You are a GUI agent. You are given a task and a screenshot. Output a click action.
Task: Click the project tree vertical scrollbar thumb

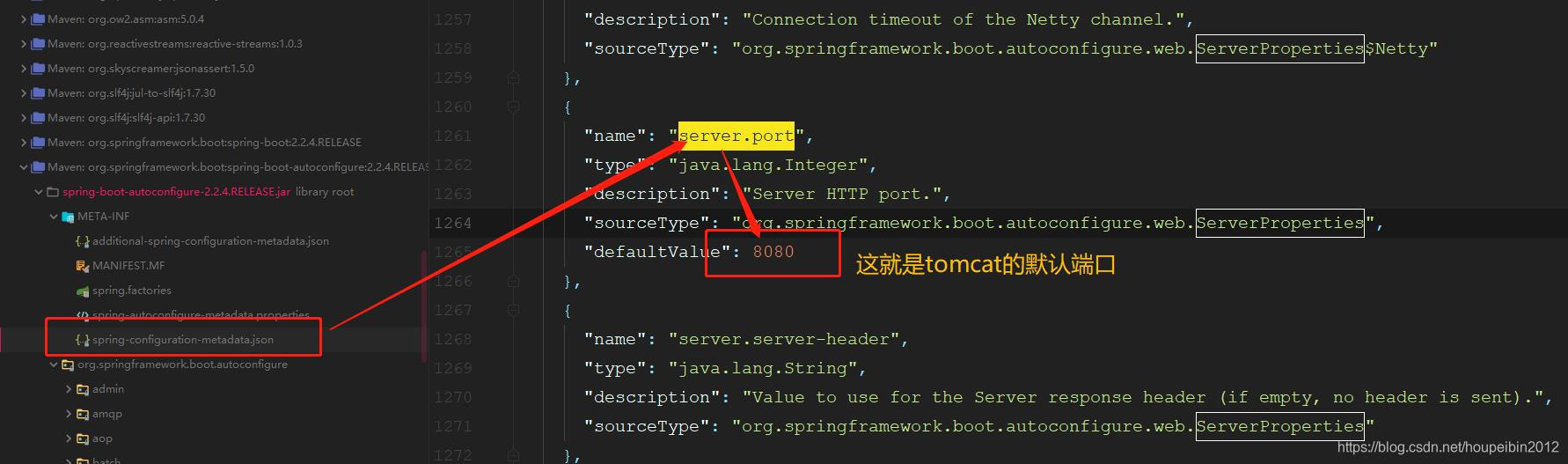pos(424,306)
